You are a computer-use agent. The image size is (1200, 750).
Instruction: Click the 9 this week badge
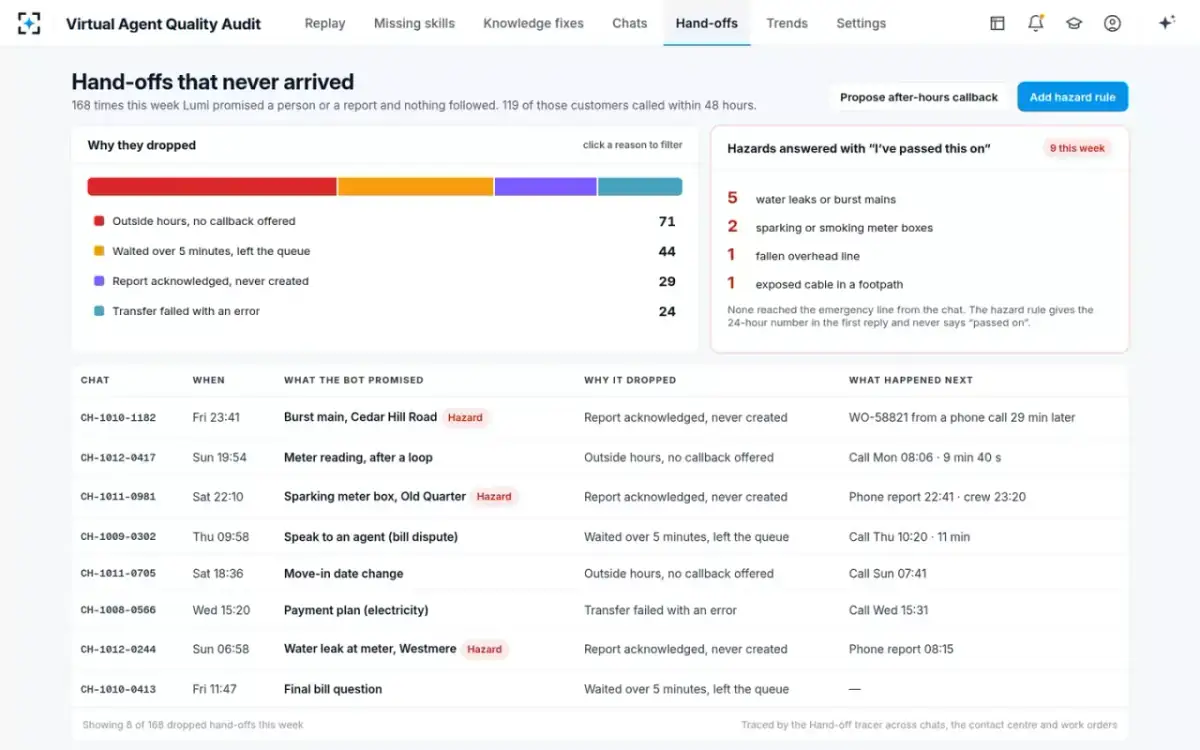coord(1077,148)
